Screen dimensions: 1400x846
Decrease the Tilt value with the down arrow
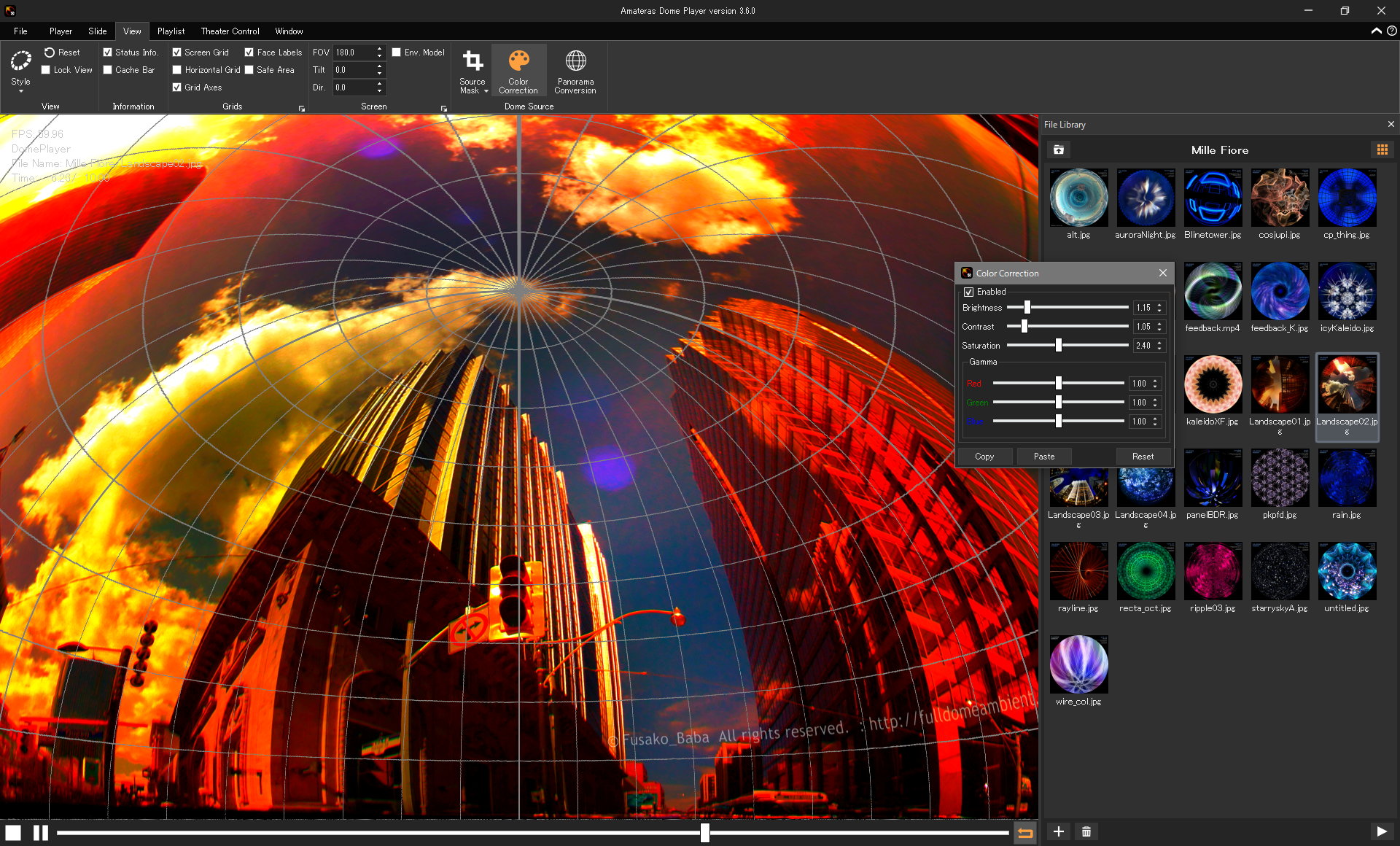coord(379,74)
